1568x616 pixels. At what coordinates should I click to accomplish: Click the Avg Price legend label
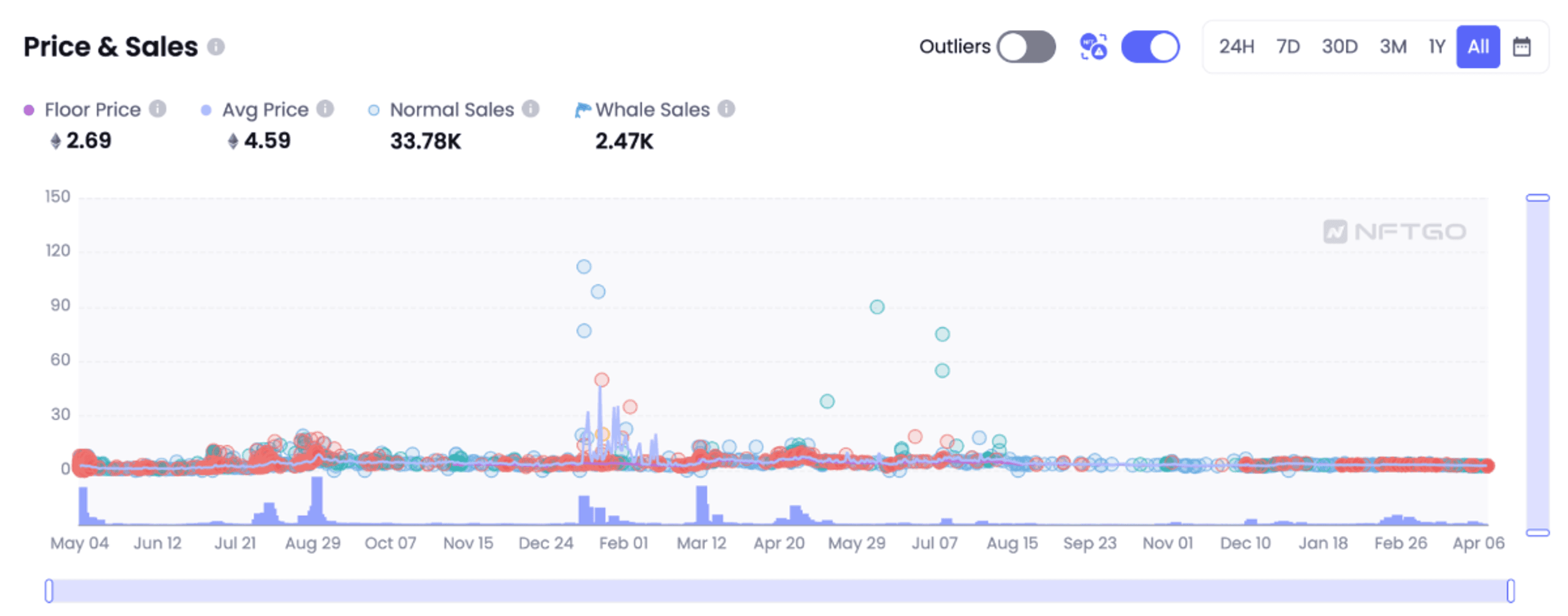point(265,110)
